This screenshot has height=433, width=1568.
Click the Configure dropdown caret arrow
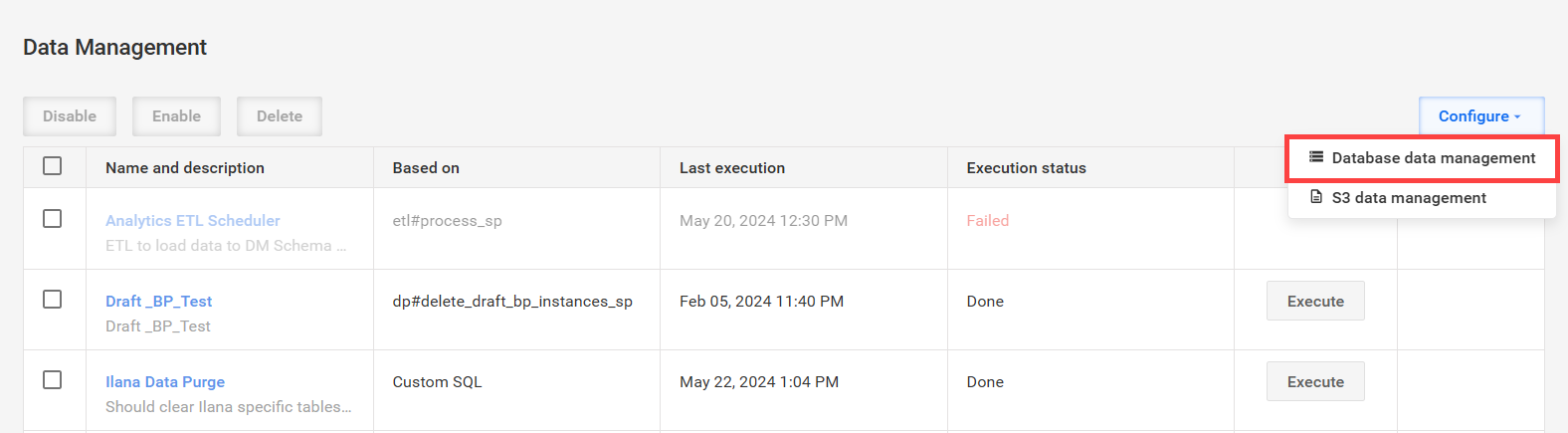point(1517,117)
